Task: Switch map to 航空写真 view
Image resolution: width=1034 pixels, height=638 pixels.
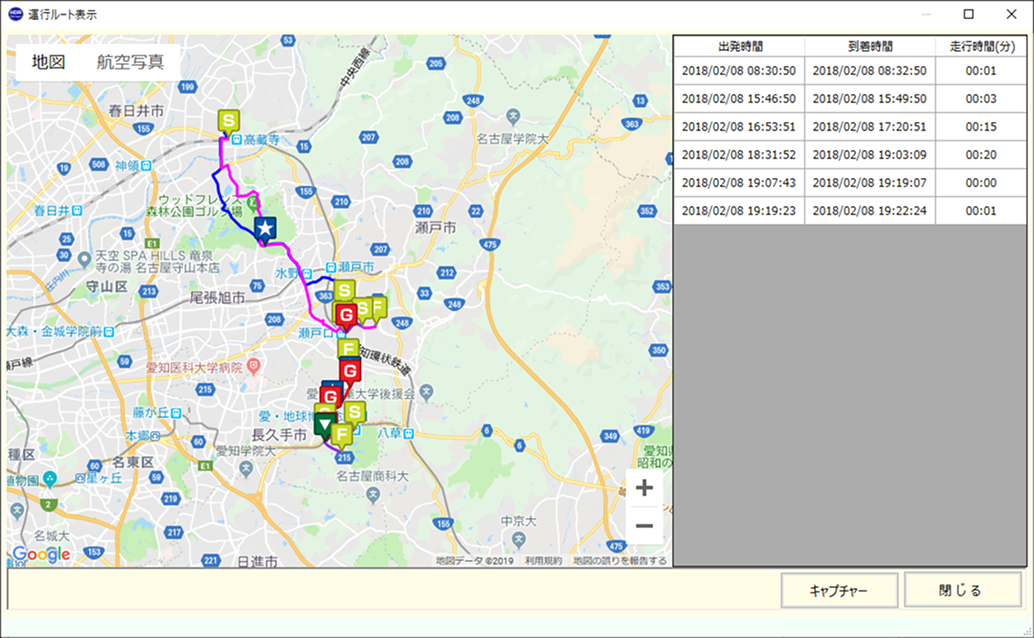Action: (130, 62)
